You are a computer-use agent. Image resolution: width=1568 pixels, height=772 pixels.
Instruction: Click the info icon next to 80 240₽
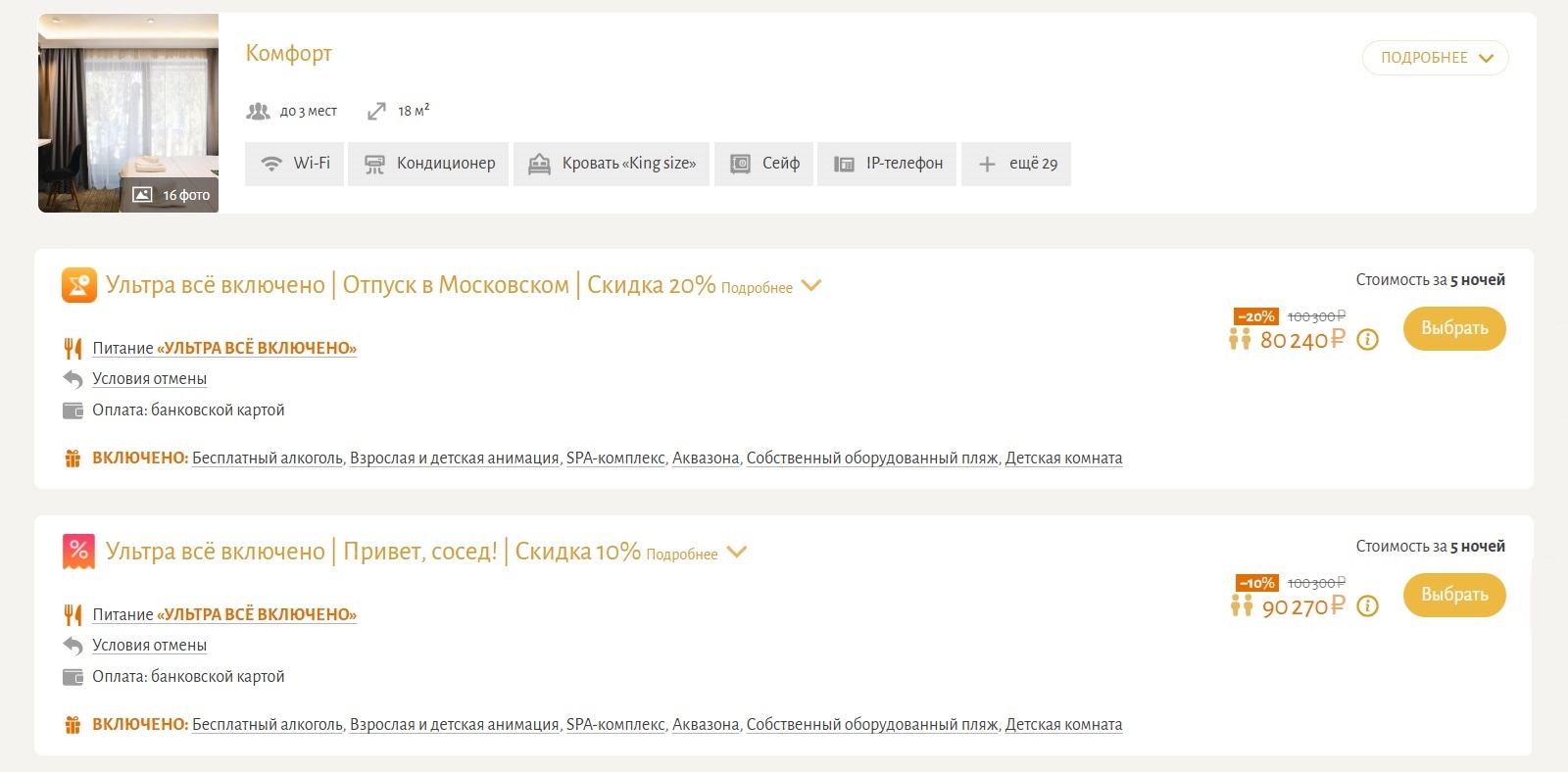tap(1368, 340)
